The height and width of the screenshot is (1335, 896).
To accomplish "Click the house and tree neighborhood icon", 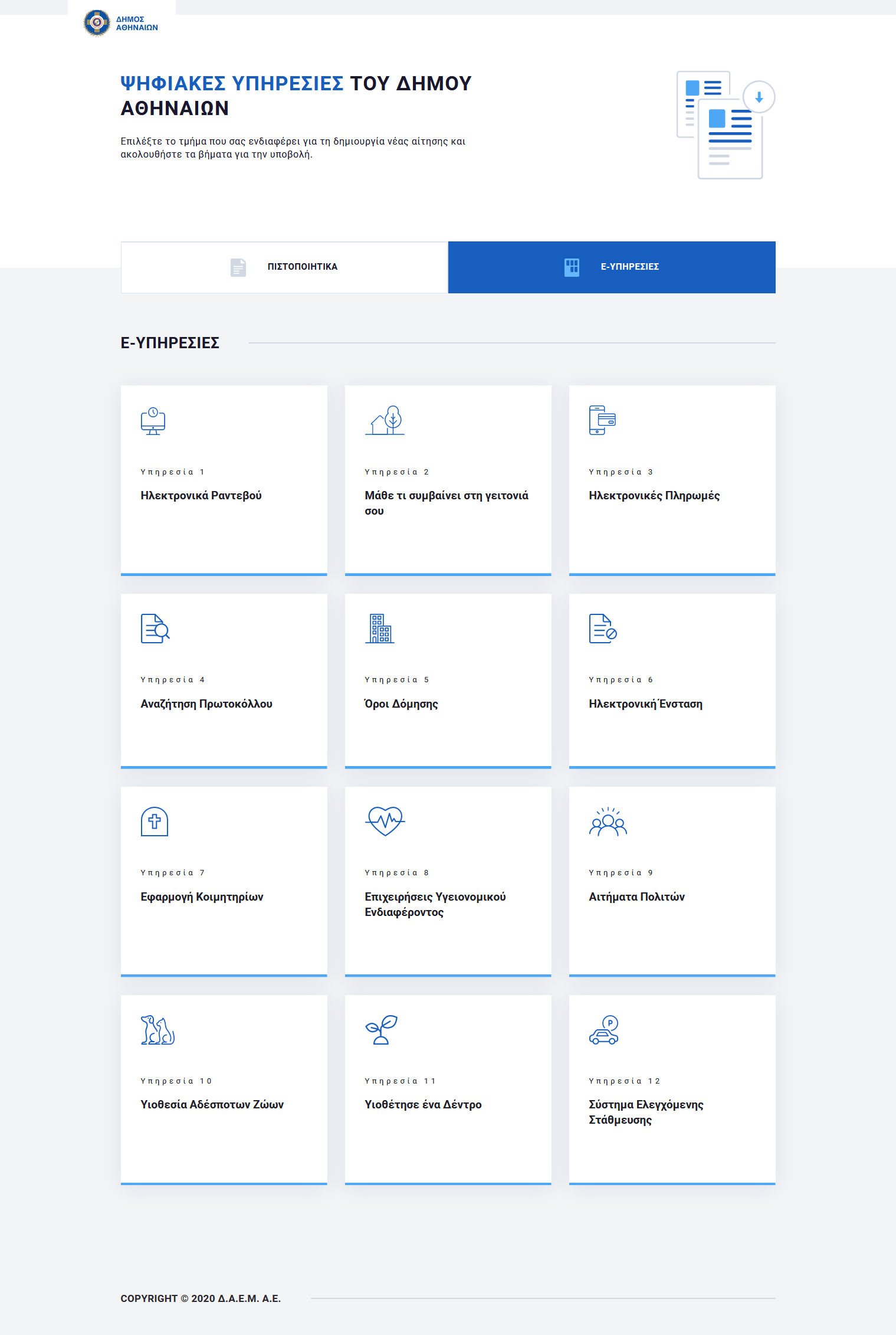I will point(385,420).
